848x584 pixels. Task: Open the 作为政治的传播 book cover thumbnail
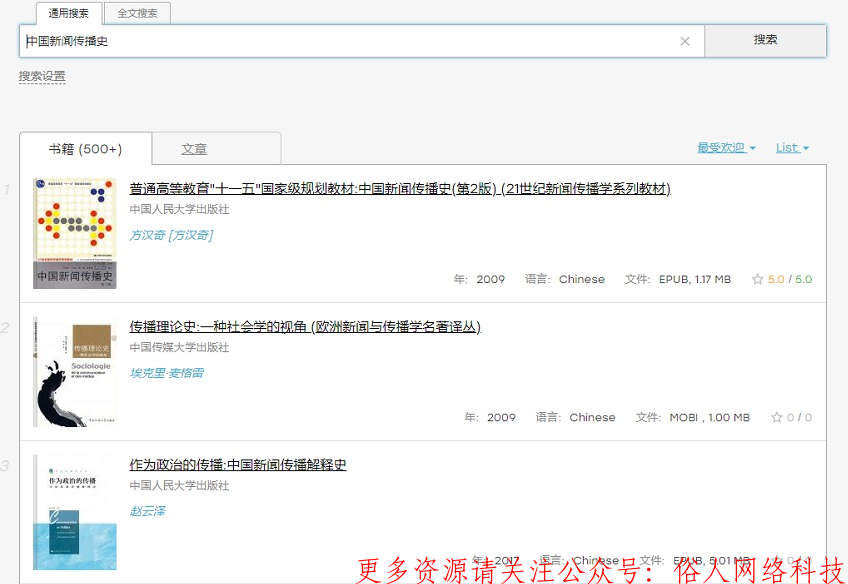(75, 512)
